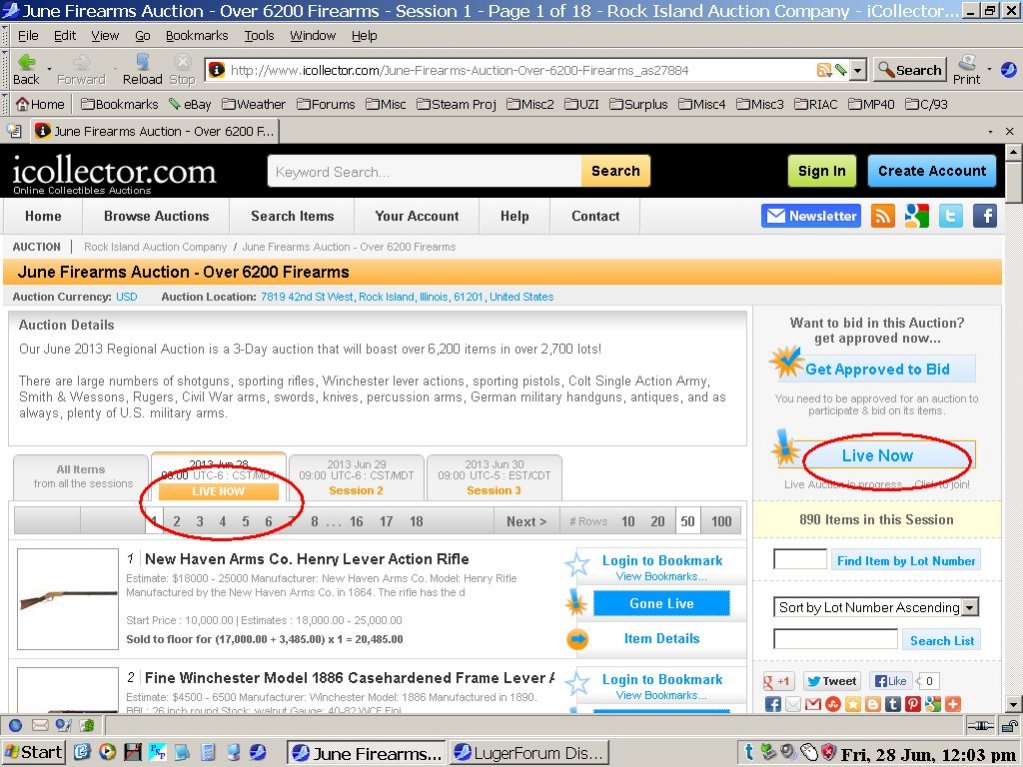The width and height of the screenshot is (1023, 767).
Task: Click the Henry rifle thumbnail image
Action: pos(68,599)
